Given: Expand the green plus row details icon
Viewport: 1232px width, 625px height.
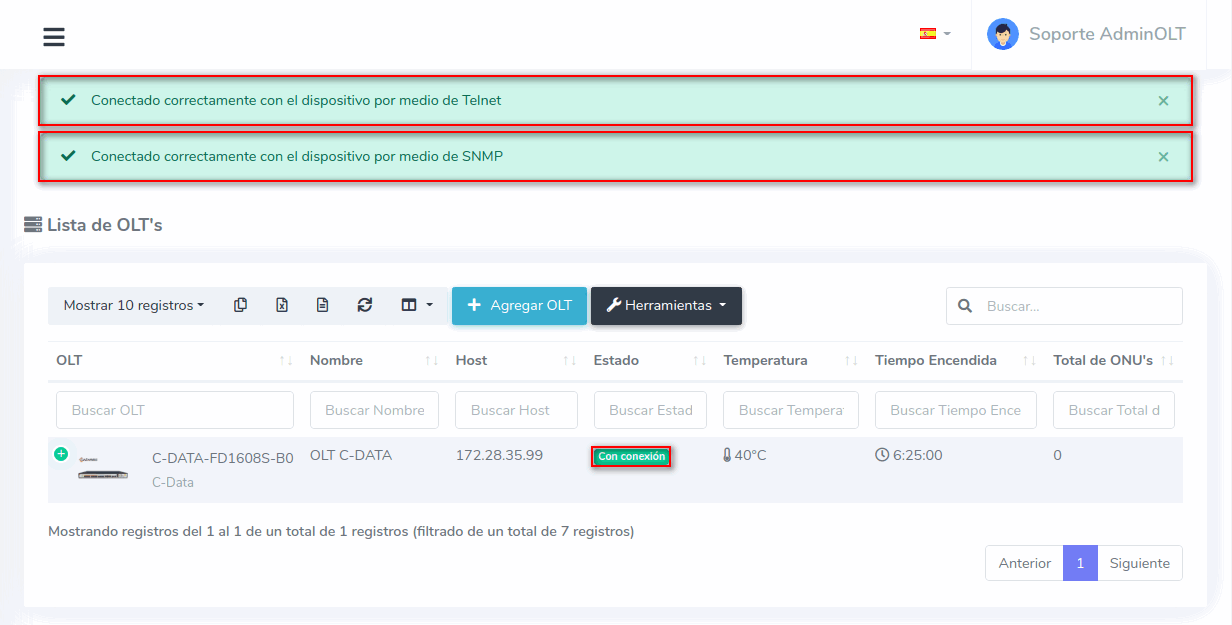Looking at the screenshot, I should (61, 454).
